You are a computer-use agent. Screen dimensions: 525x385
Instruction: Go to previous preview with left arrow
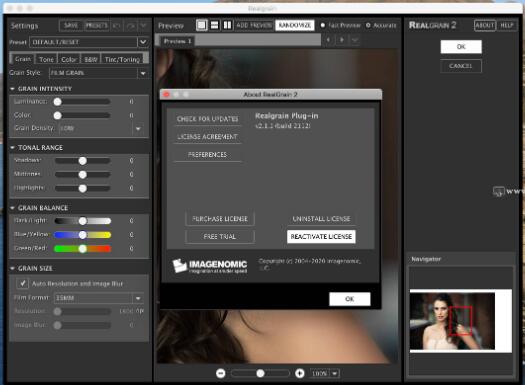click(x=328, y=40)
